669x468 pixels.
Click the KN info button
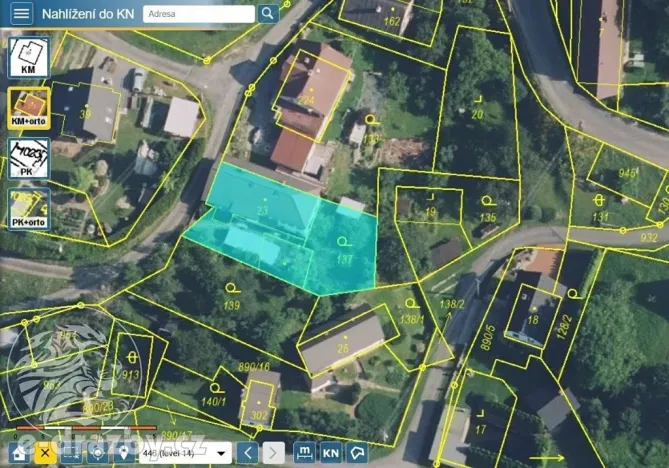tap(330, 453)
